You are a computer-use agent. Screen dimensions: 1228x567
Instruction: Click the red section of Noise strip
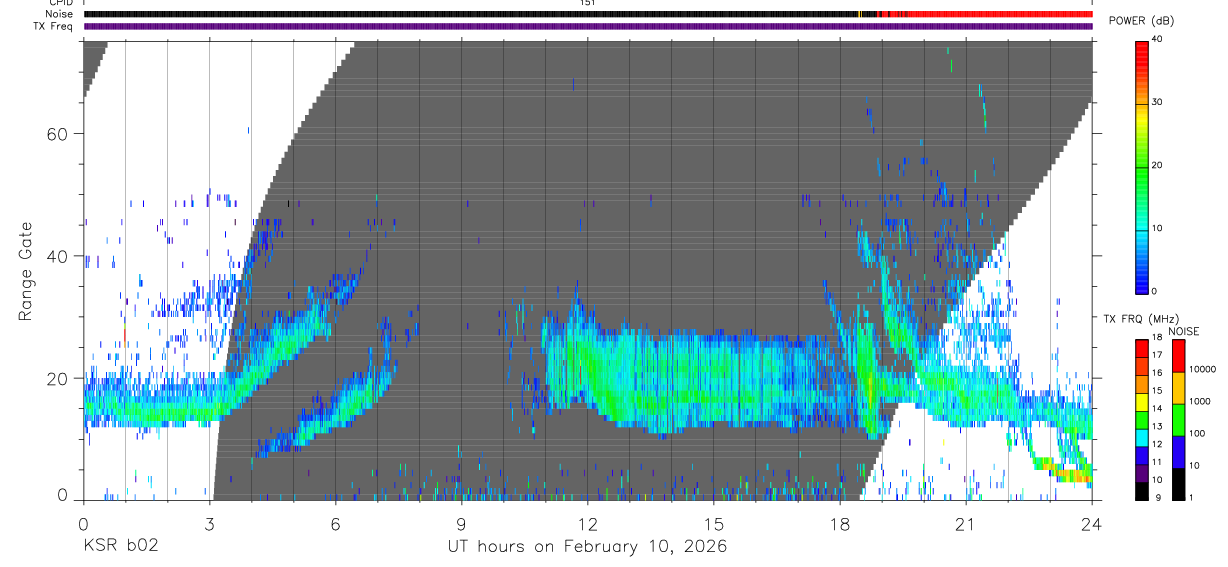pos(985,14)
